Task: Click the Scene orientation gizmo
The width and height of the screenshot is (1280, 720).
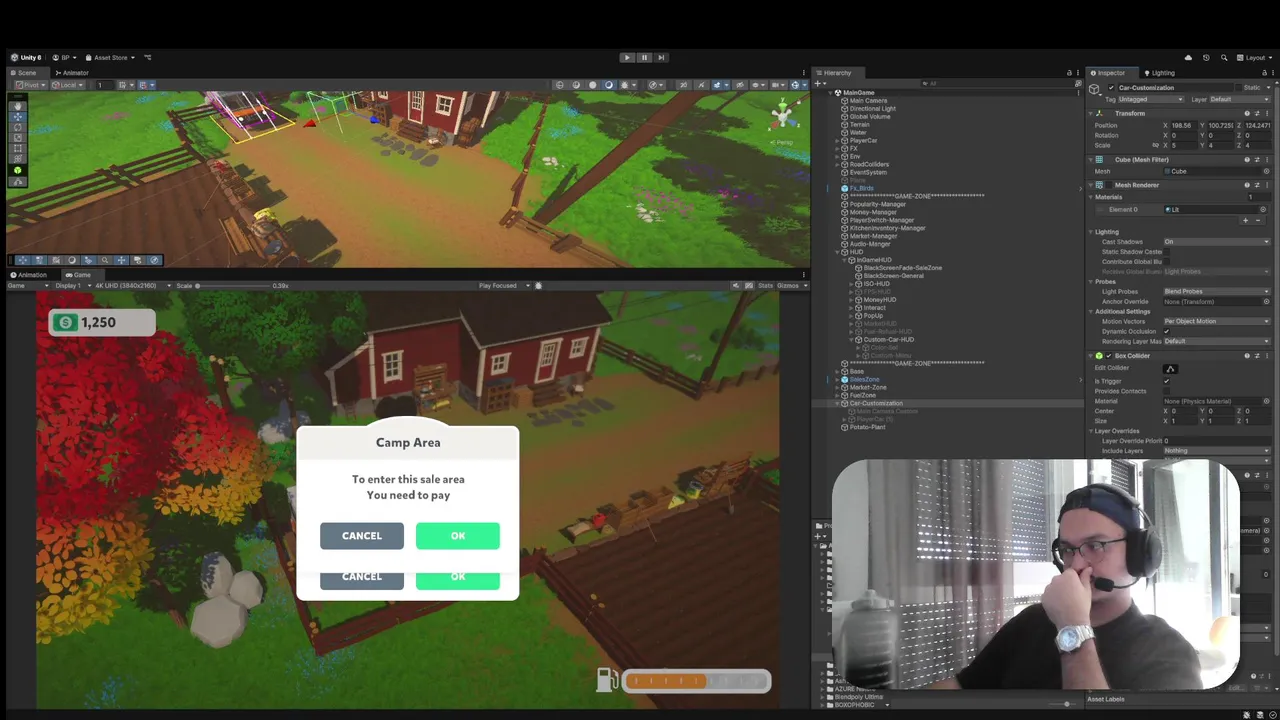Action: (x=782, y=117)
